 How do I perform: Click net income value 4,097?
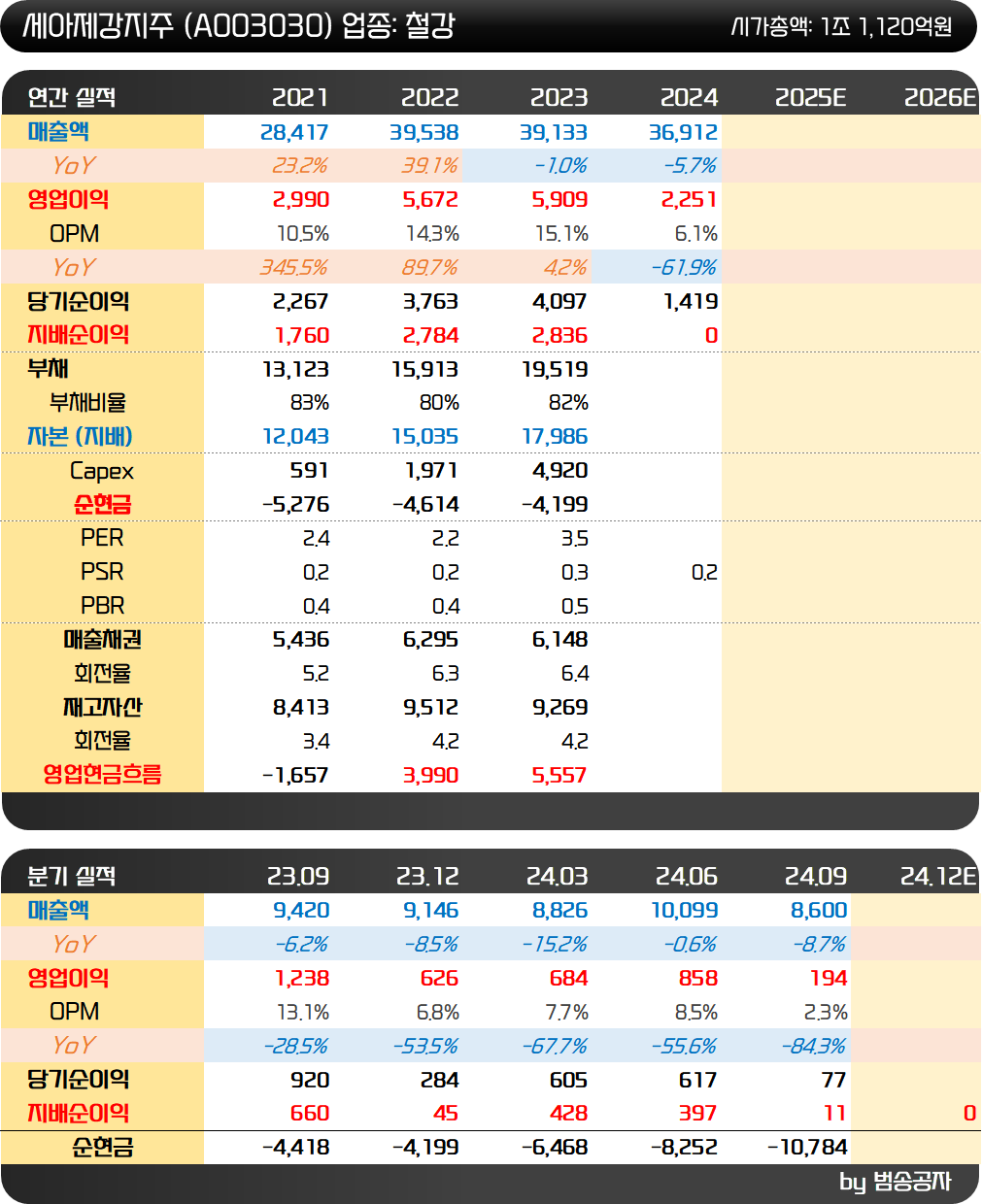click(x=559, y=302)
